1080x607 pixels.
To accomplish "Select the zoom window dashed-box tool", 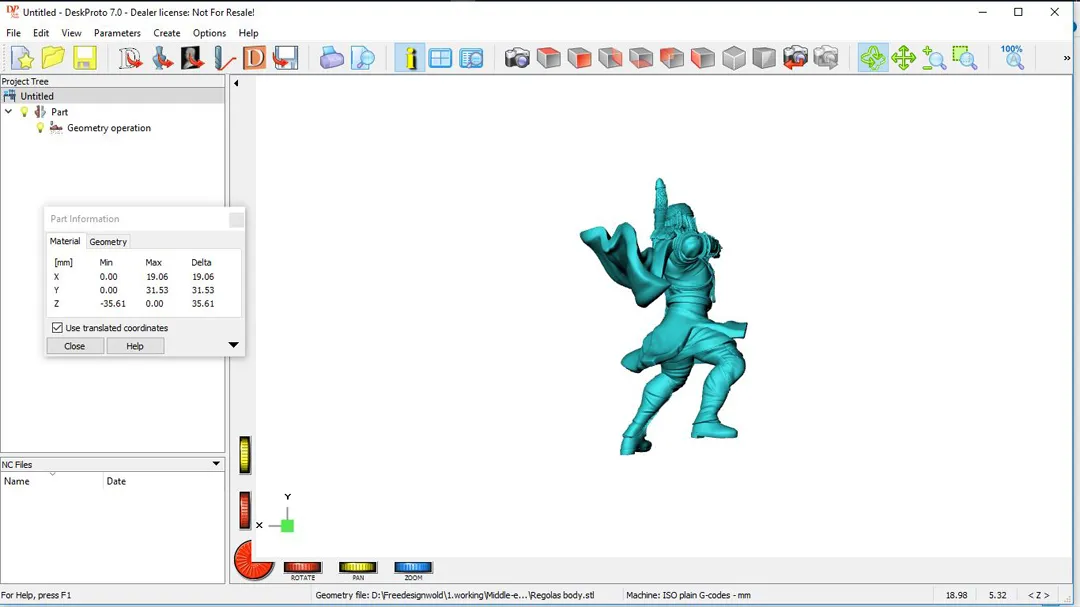I will click(965, 58).
